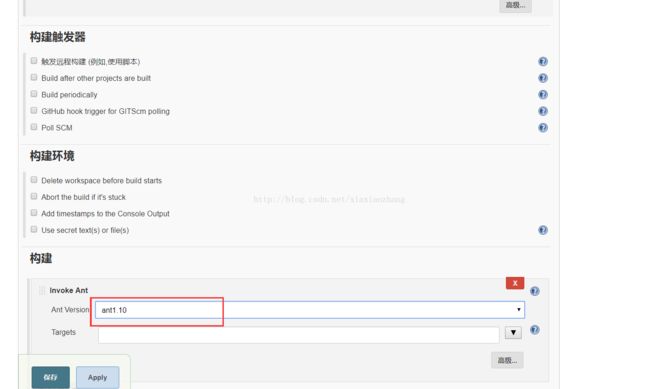Tick Abort the build if it's stuck
Screen dimensions: 650x389
(34, 197)
